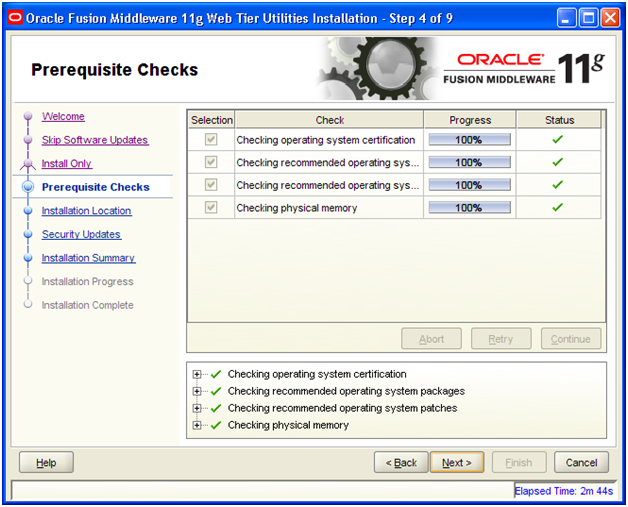The width and height of the screenshot is (628, 507).
Task: Click the Abort button
Action: tap(431, 339)
